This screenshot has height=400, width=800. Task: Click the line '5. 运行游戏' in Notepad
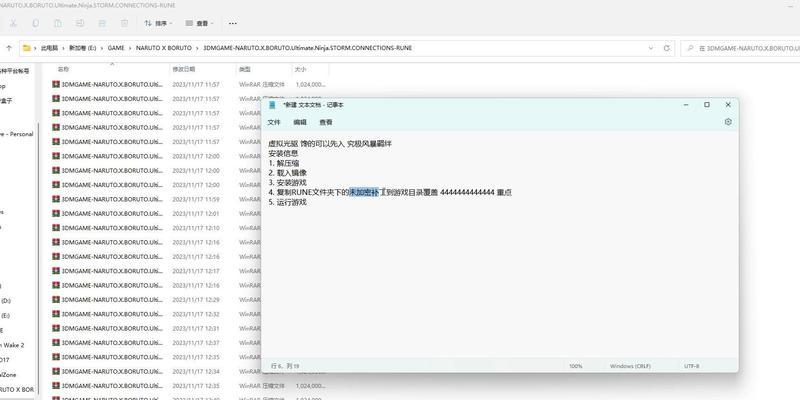pyautogui.click(x=287, y=202)
